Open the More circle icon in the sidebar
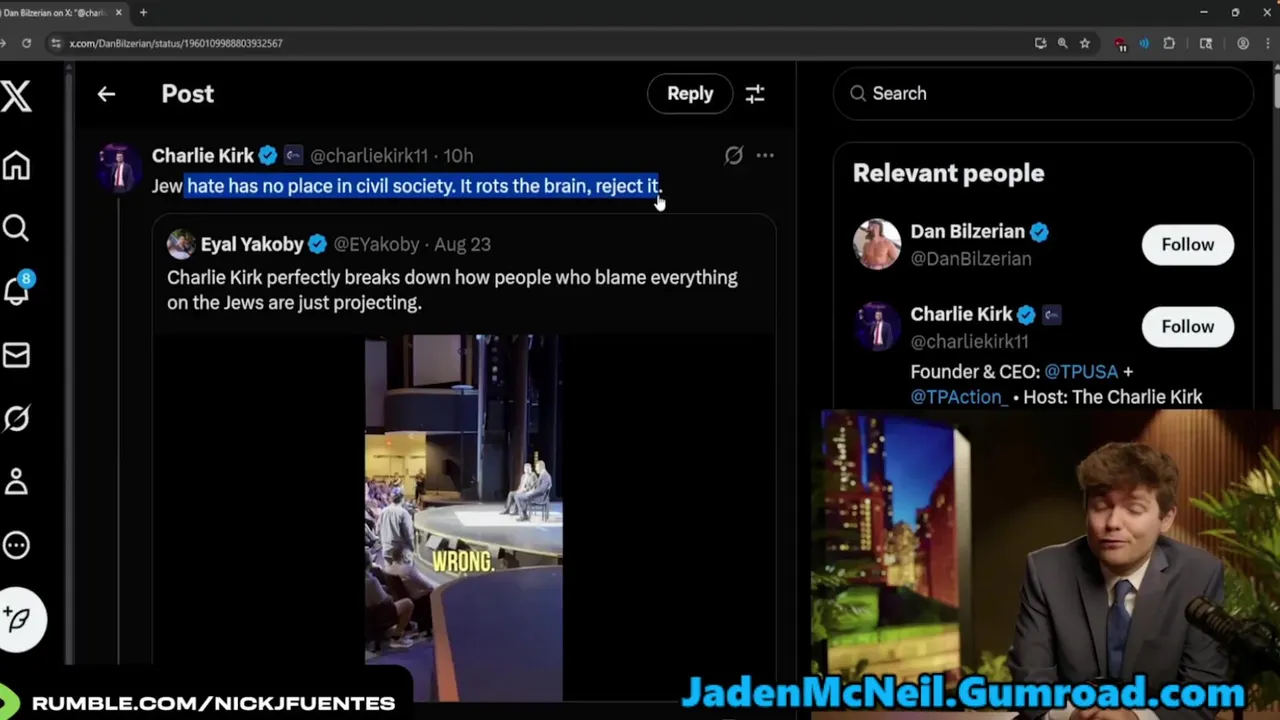Screen dimensions: 1280x720 (x=16, y=545)
